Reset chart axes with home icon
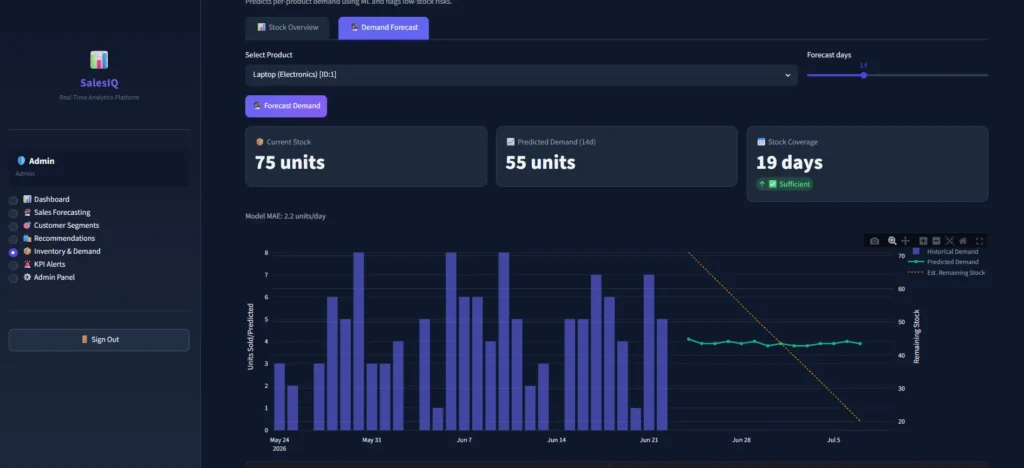 click(963, 241)
